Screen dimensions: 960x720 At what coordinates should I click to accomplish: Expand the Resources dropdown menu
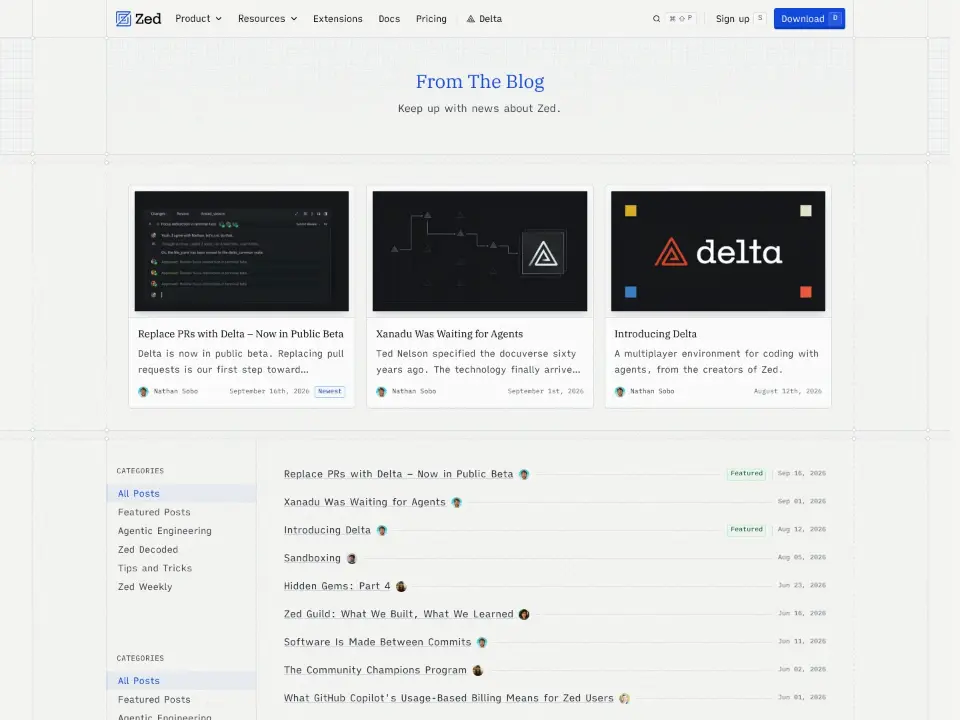[x=268, y=19]
